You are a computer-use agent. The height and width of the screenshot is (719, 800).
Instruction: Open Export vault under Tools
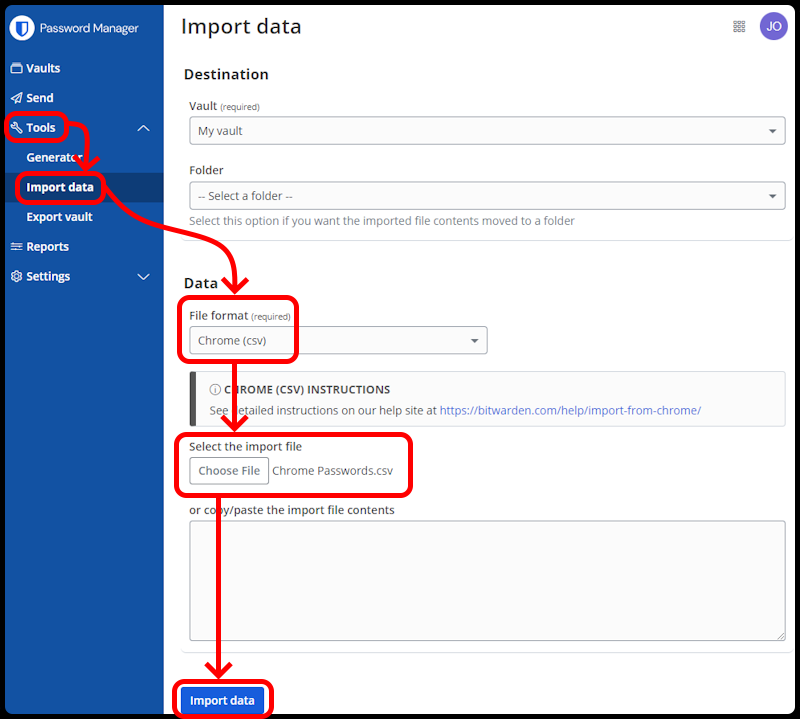click(x=59, y=217)
